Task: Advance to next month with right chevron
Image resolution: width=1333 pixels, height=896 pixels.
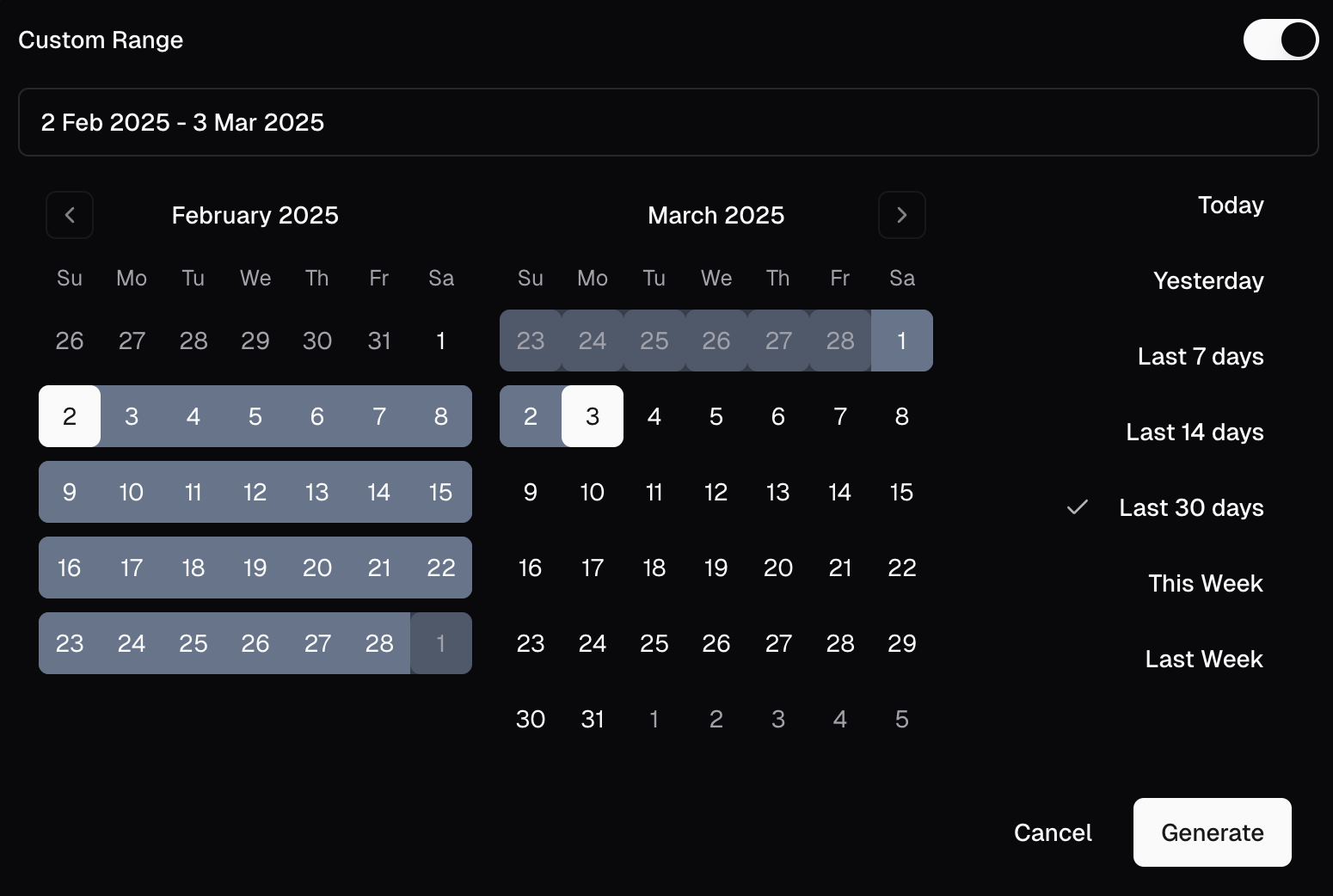Action: [x=901, y=215]
